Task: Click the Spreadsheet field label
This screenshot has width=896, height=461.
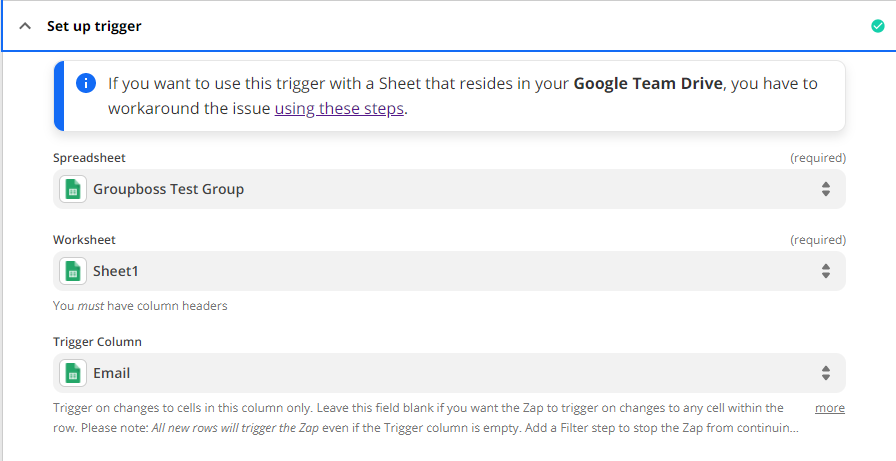Action: click(x=89, y=158)
